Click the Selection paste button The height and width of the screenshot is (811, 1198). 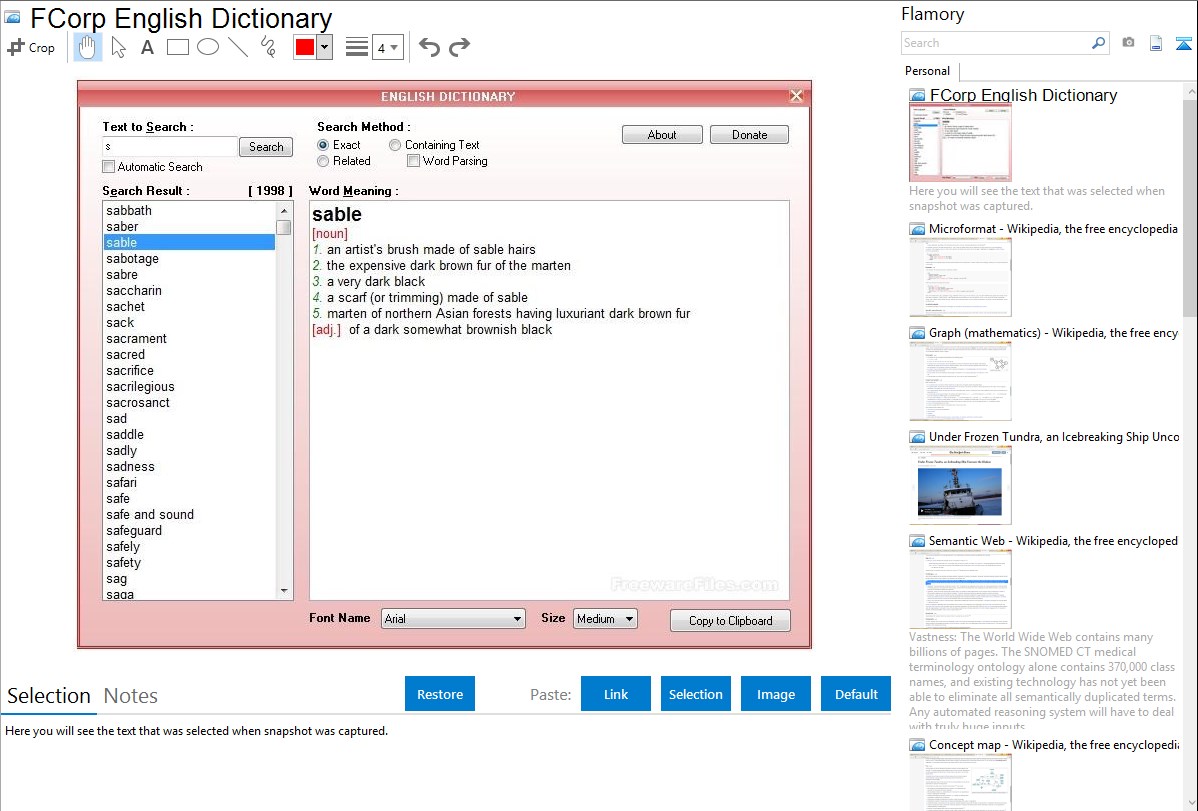(696, 694)
